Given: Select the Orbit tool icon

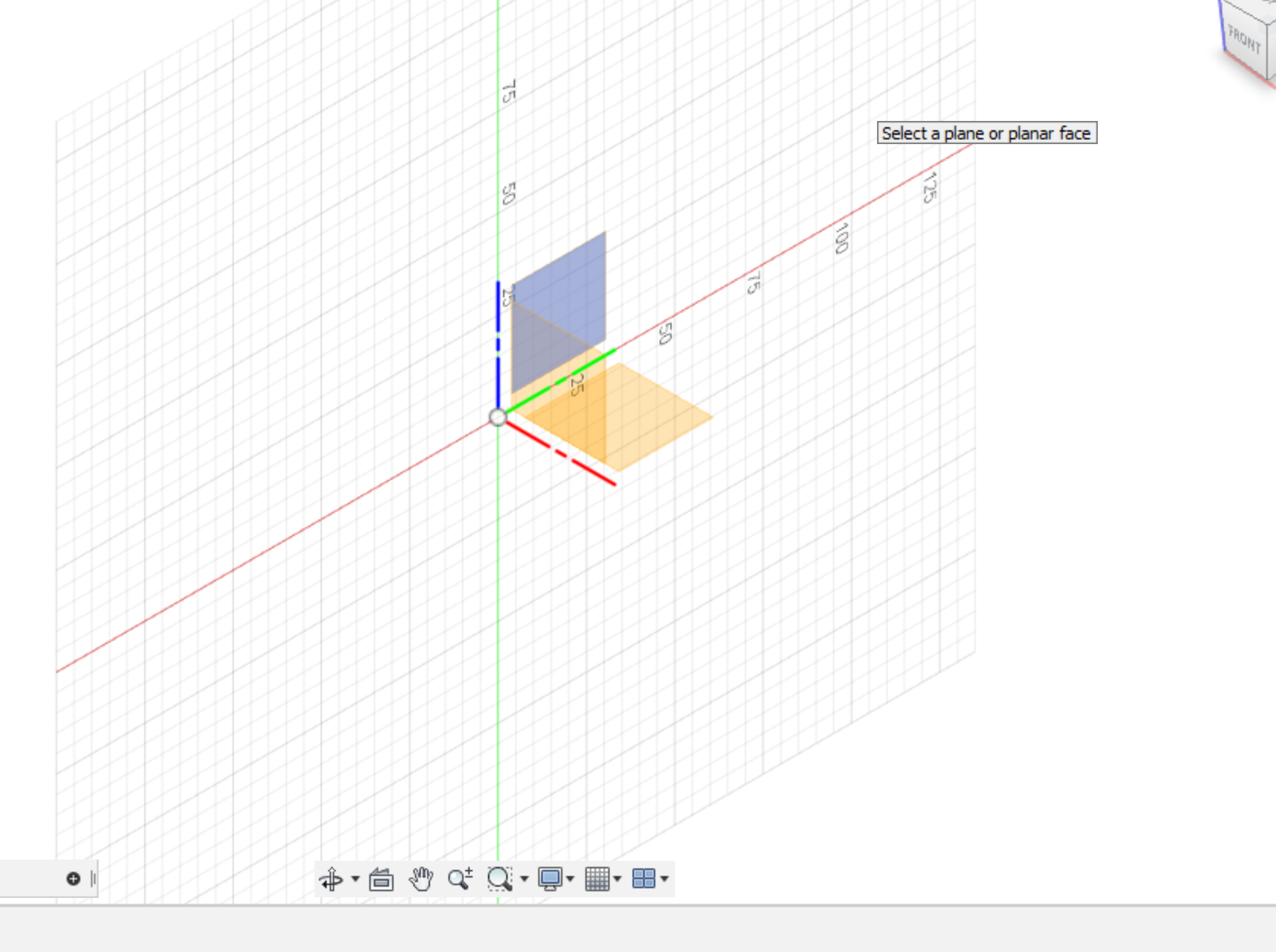Looking at the screenshot, I should [x=331, y=878].
